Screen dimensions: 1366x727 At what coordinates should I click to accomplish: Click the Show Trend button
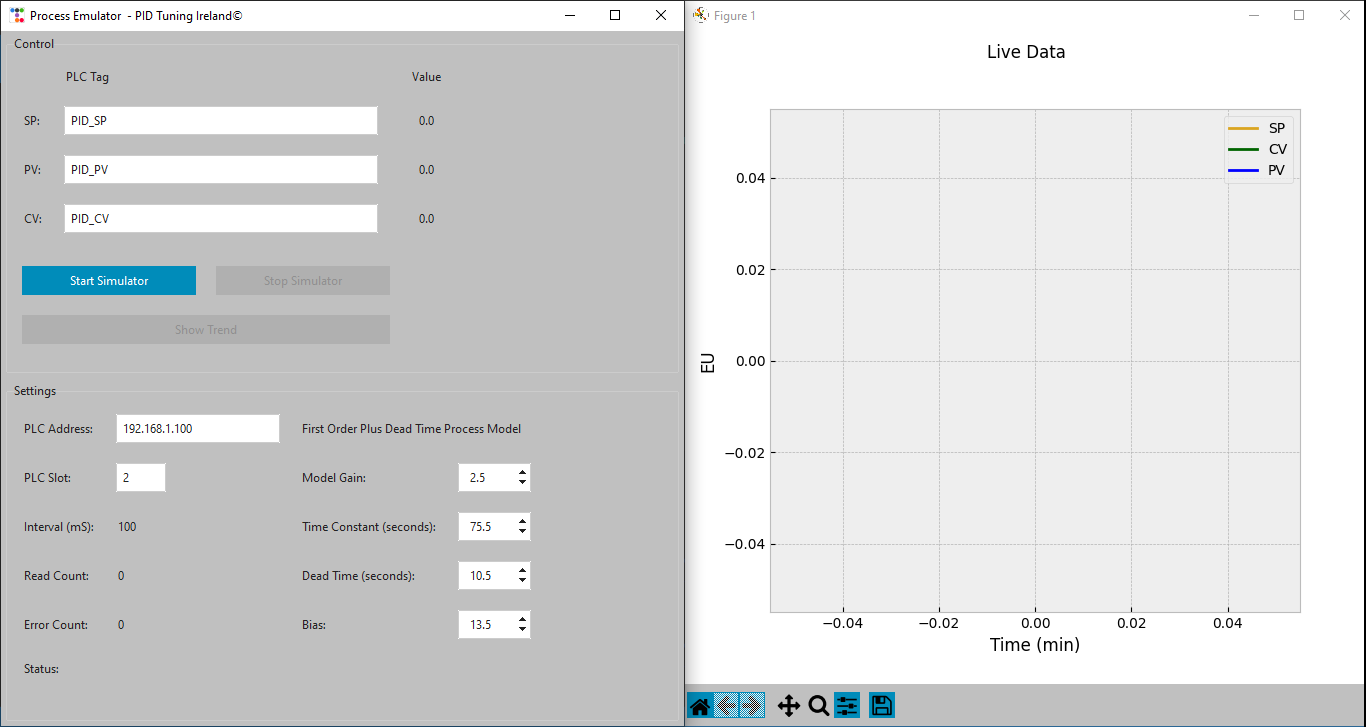pos(205,330)
